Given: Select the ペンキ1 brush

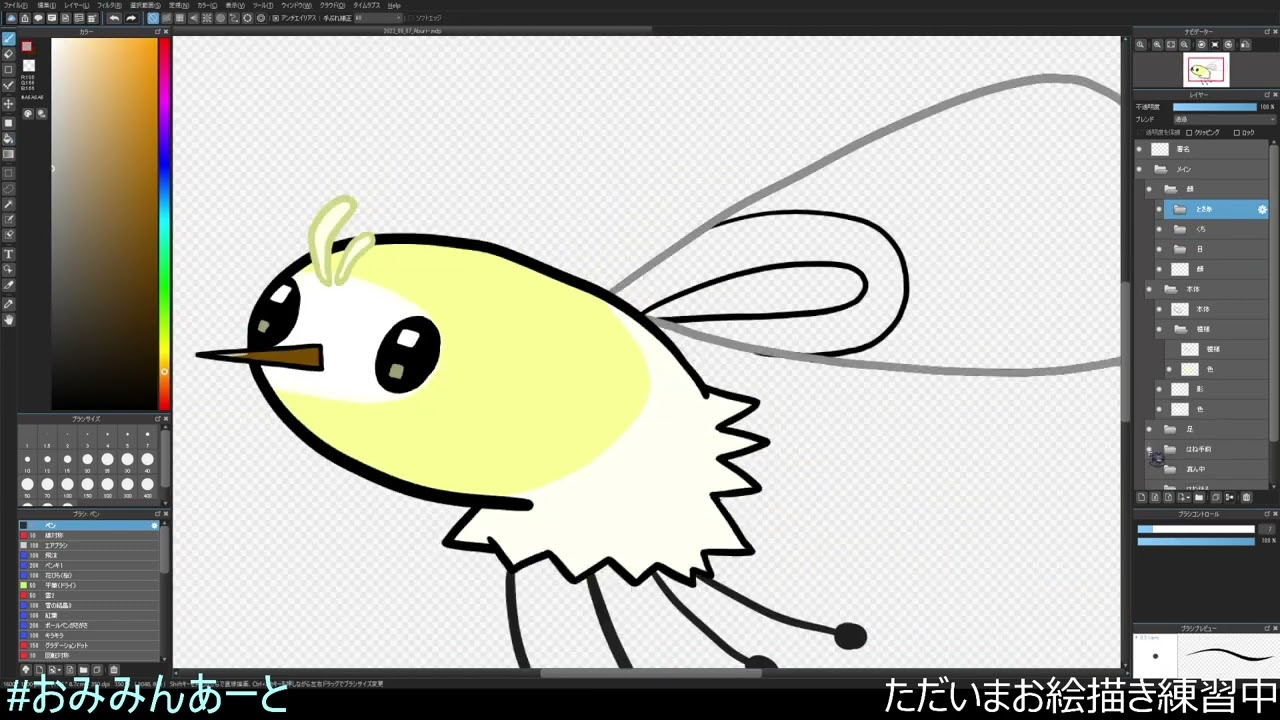Looking at the screenshot, I should pyautogui.click(x=89, y=565).
